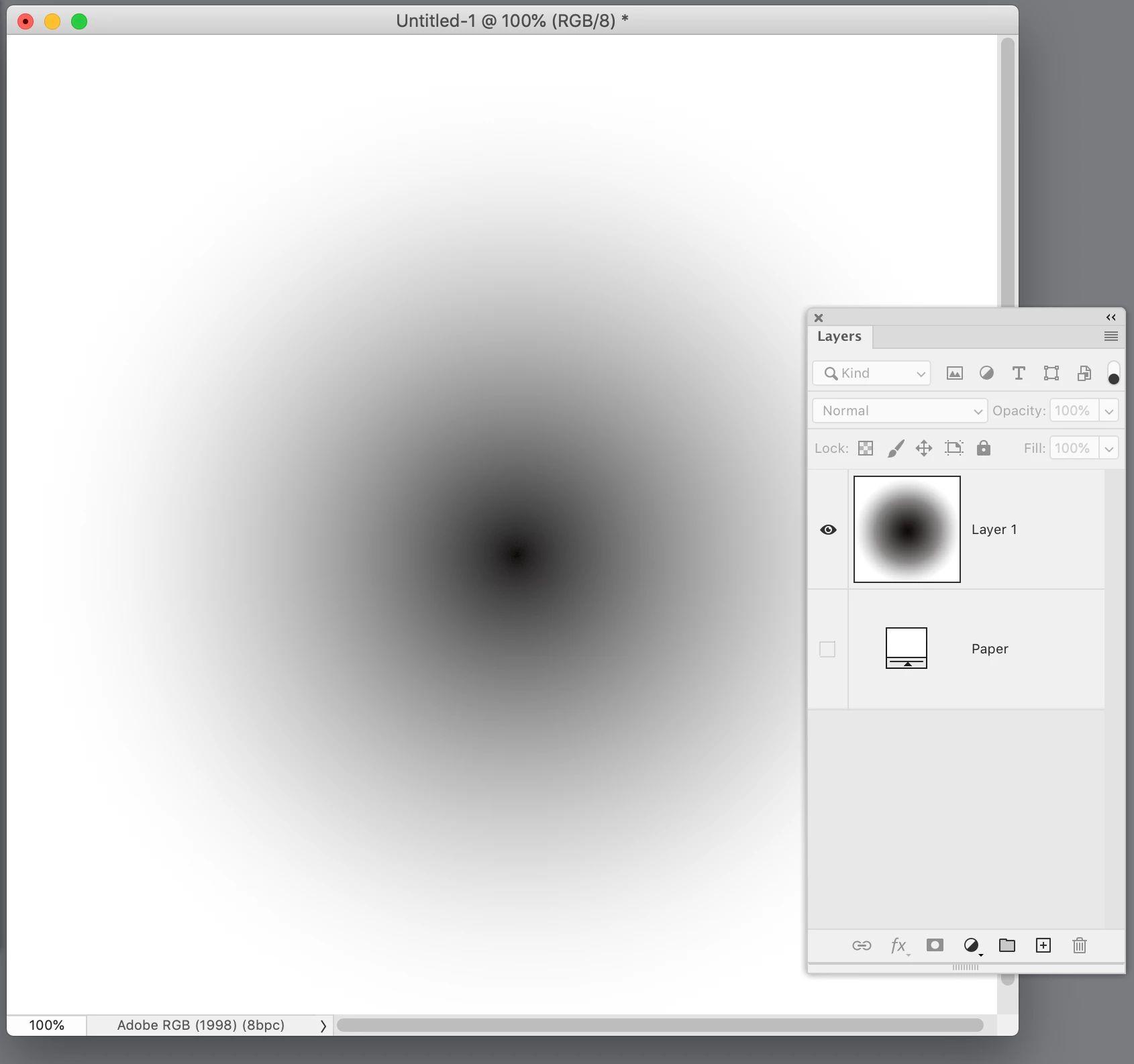The height and width of the screenshot is (1064, 1134).
Task: Create new fill or adjustment layer
Action: pos(972,945)
